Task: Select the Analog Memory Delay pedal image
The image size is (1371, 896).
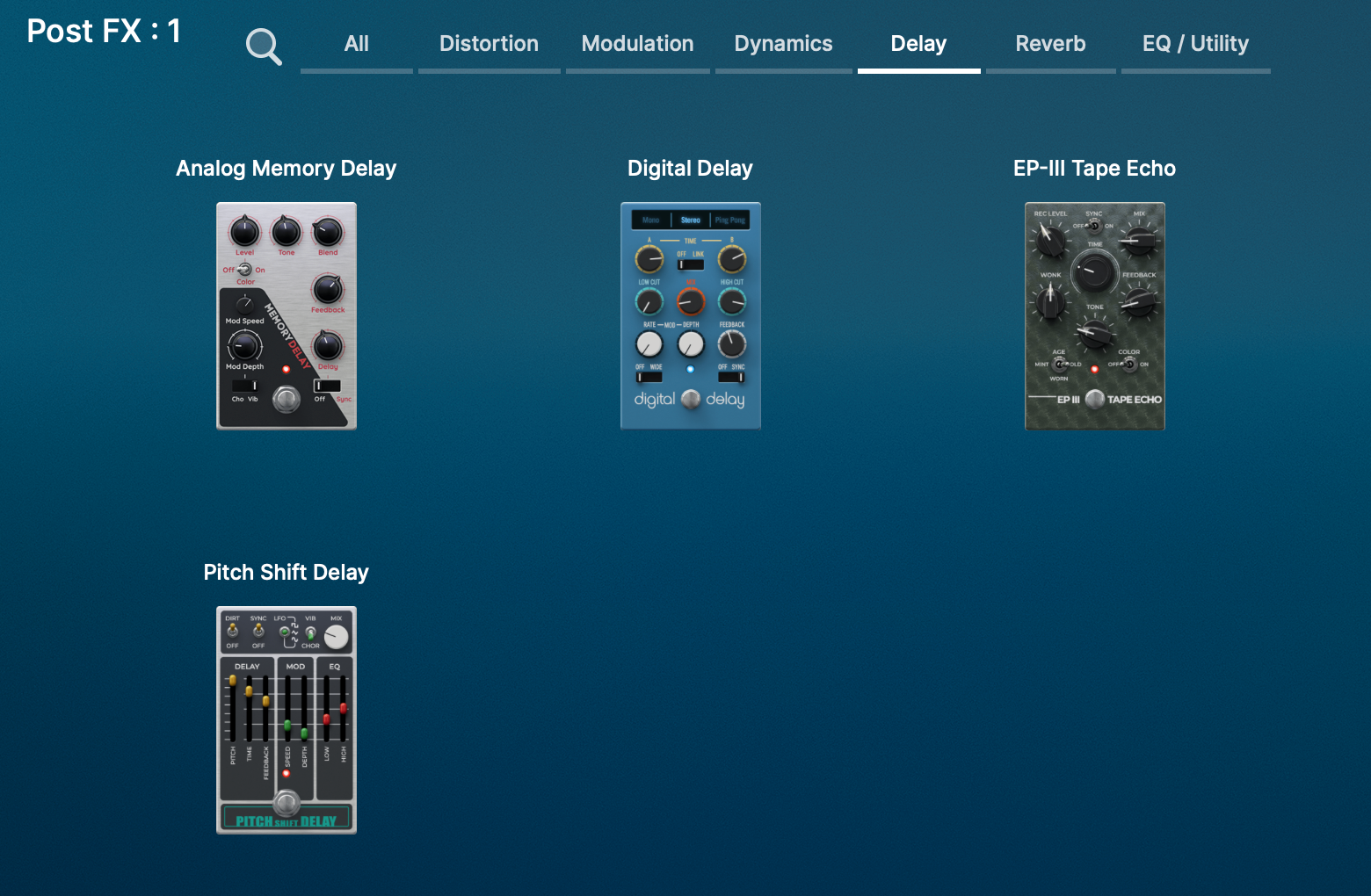Action: pyautogui.click(x=287, y=316)
